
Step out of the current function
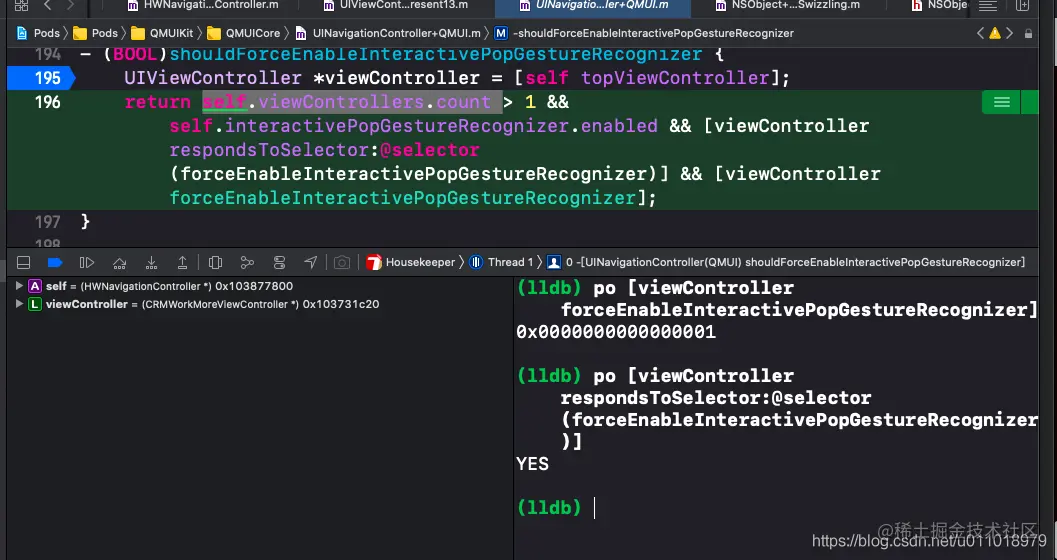tap(183, 262)
